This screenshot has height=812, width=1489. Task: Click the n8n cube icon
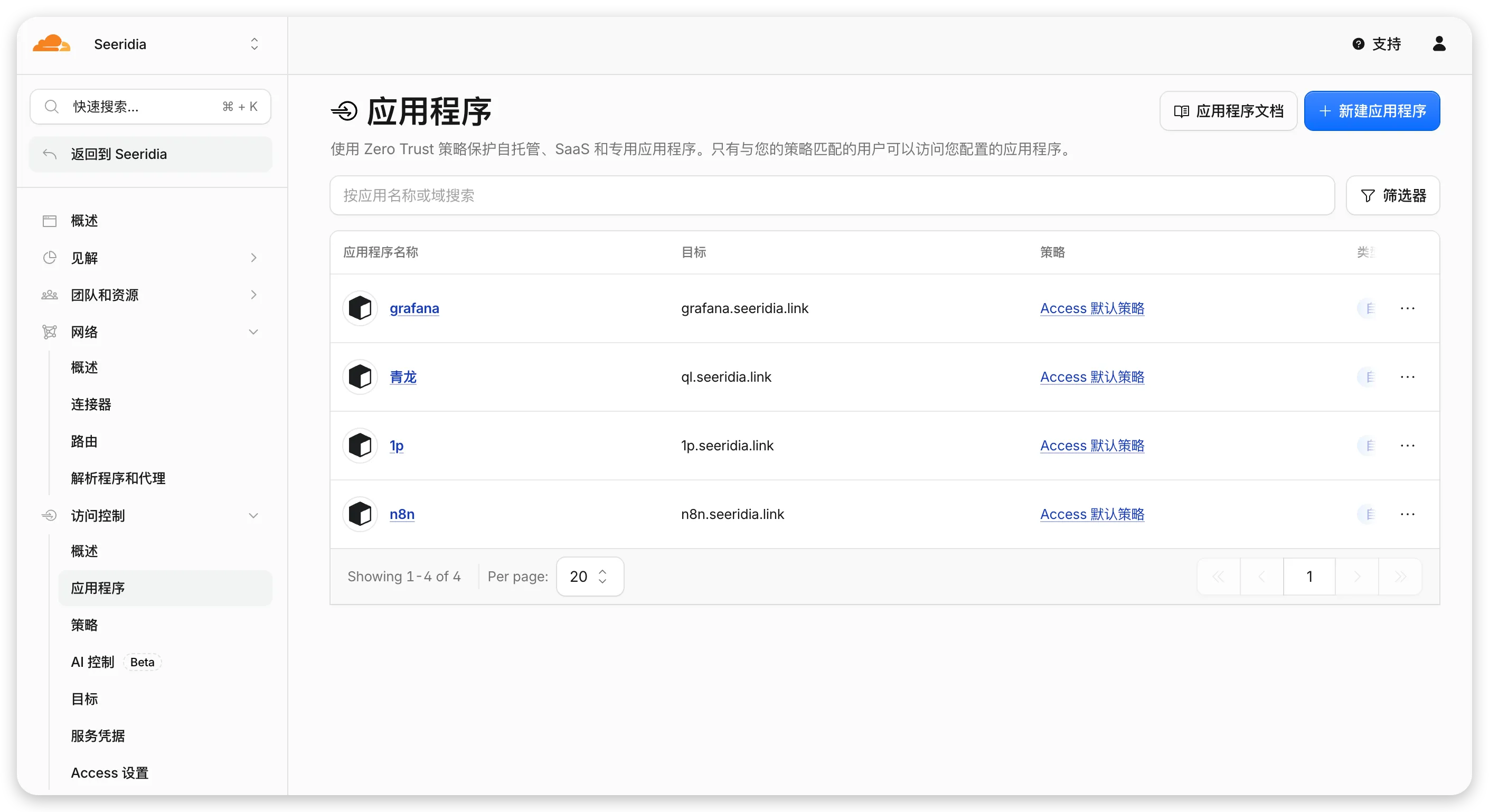click(x=360, y=514)
